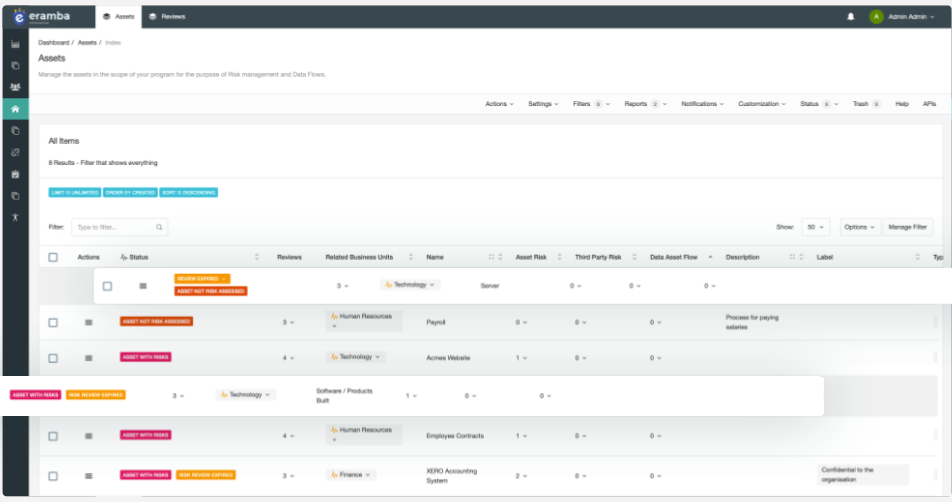Viewport: 952px width, 502px height.
Task: Open the Show 50 rows dropdown
Action: point(815,227)
